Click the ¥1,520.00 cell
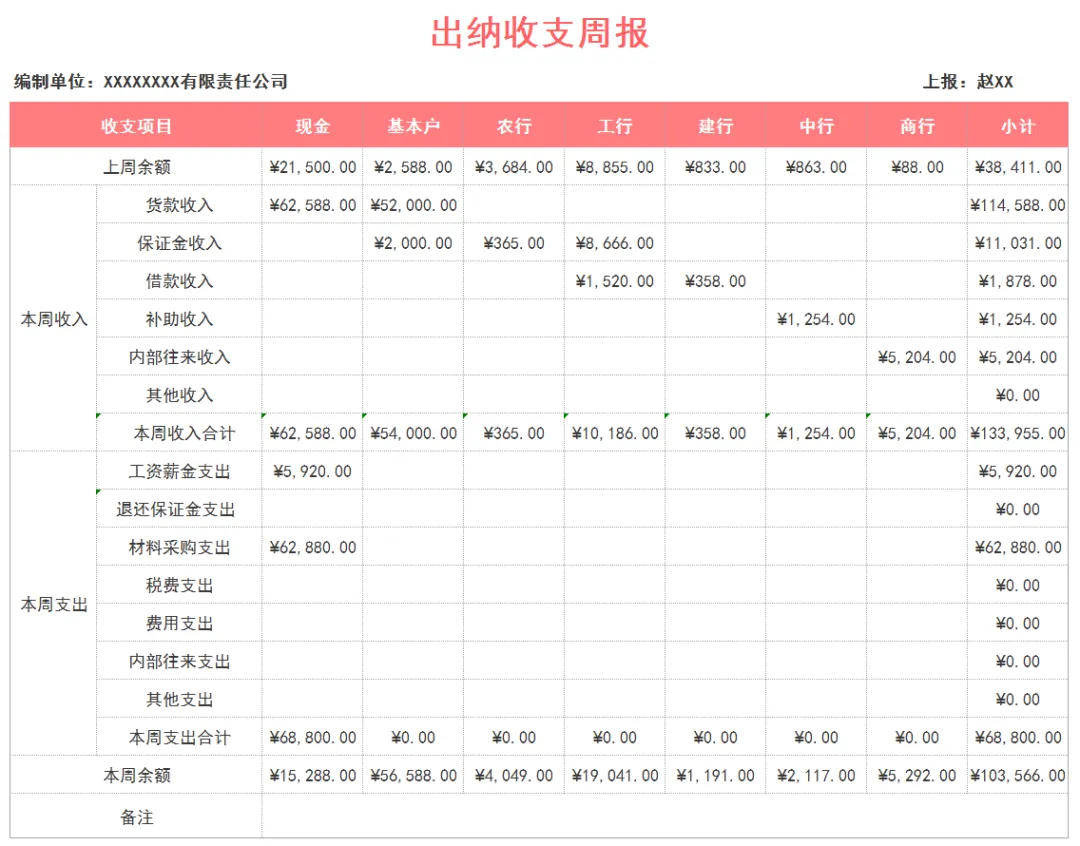The width and height of the screenshot is (1080, 846). (x=614, y=280)
